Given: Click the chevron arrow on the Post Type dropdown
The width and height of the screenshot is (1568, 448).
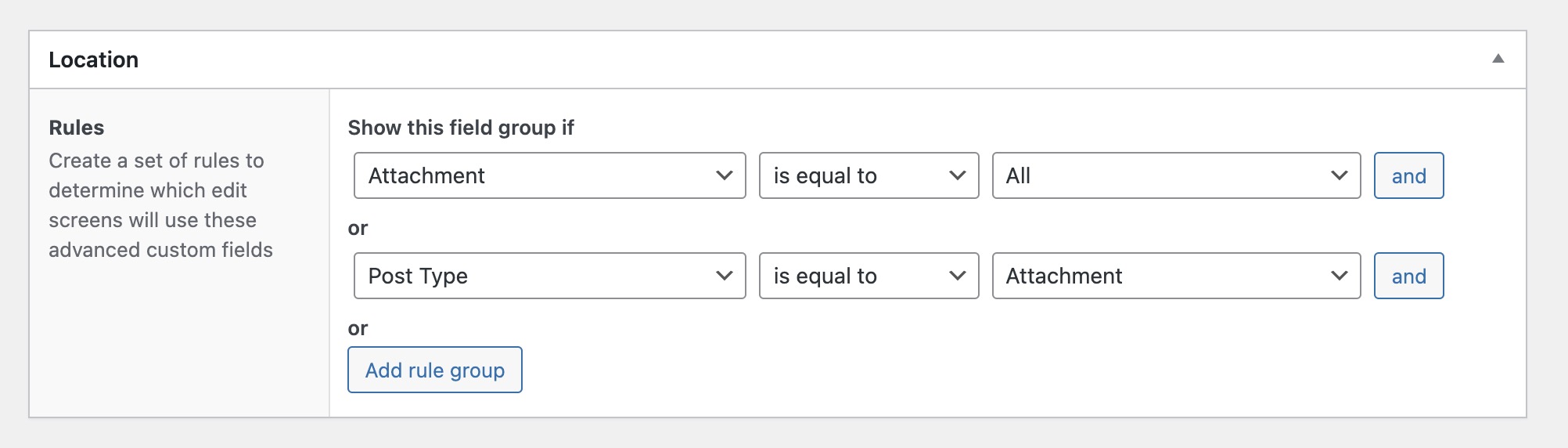Looking at the screenshot, I should (x=725, y=276).
